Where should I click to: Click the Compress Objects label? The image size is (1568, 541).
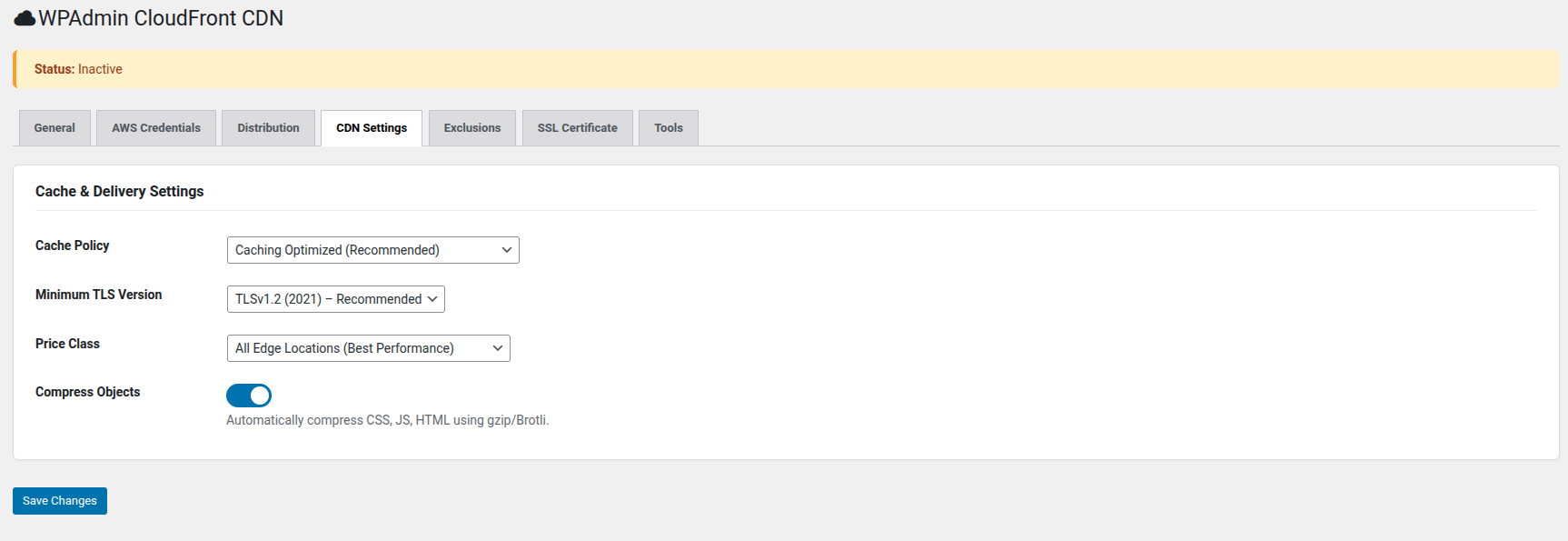[x=88, y=392]
